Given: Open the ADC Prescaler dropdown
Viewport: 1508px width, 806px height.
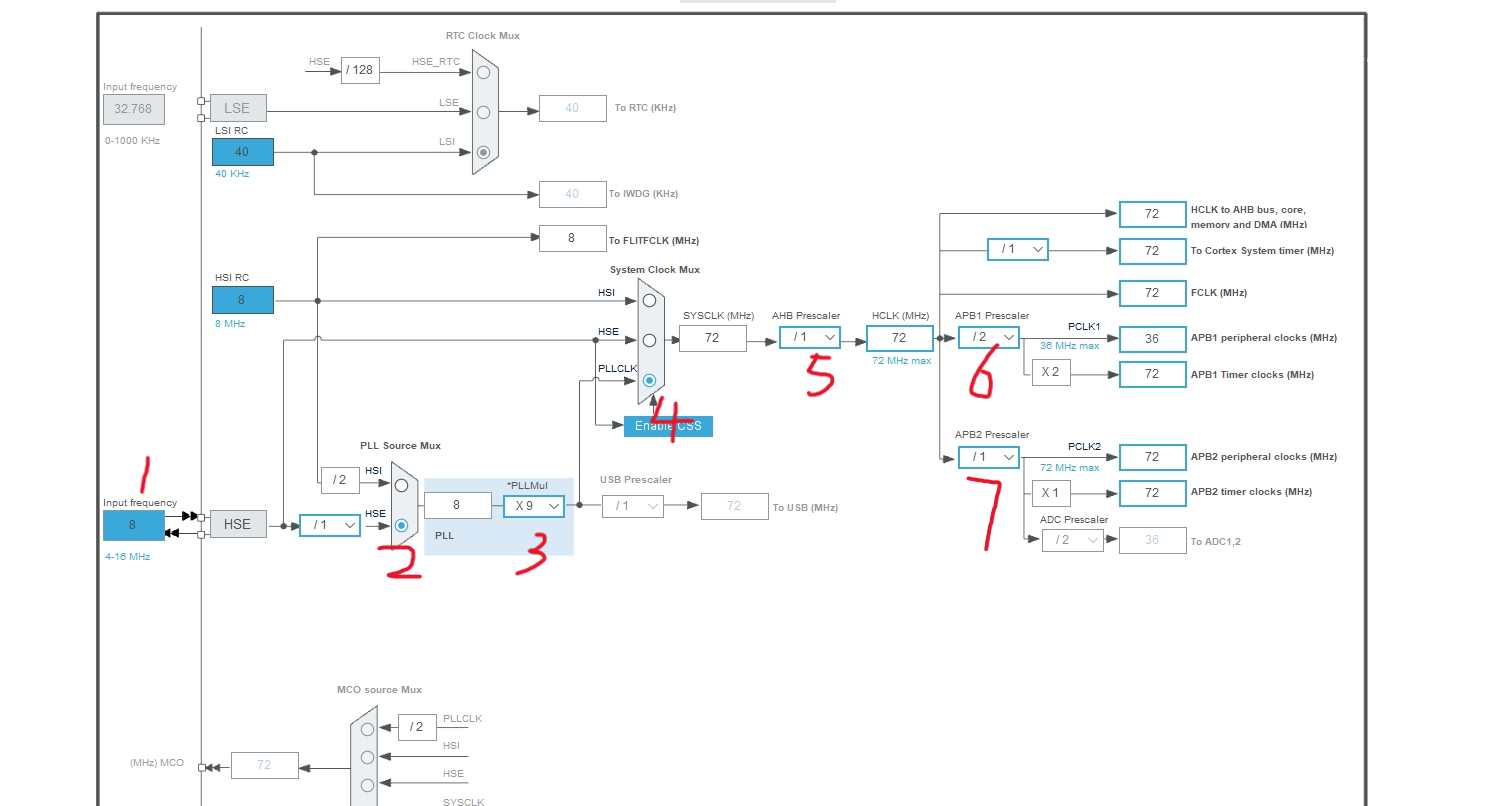Looking at the screenshot, I should 1073,540.
